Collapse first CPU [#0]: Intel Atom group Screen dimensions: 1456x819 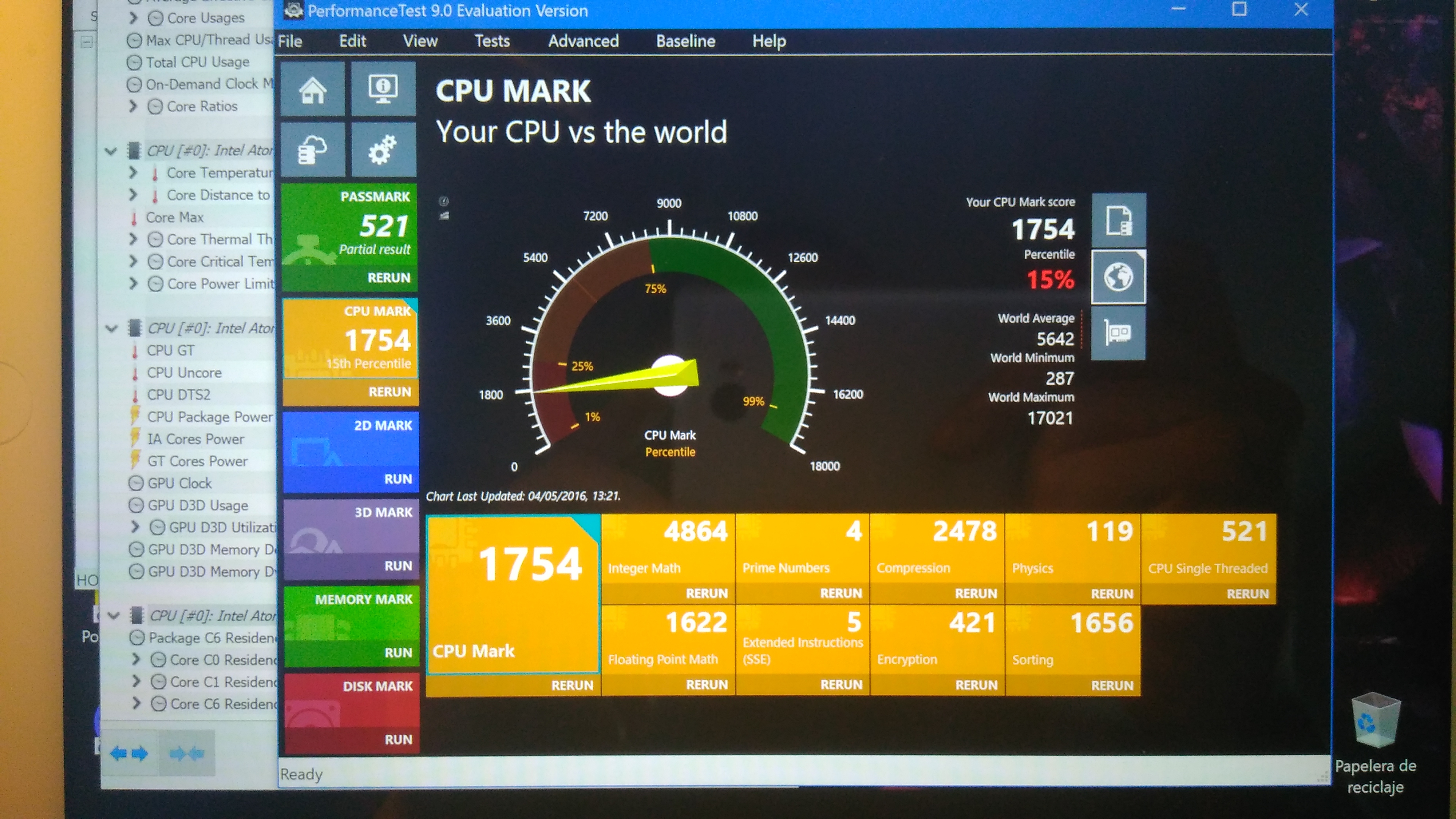coord(111,151)
